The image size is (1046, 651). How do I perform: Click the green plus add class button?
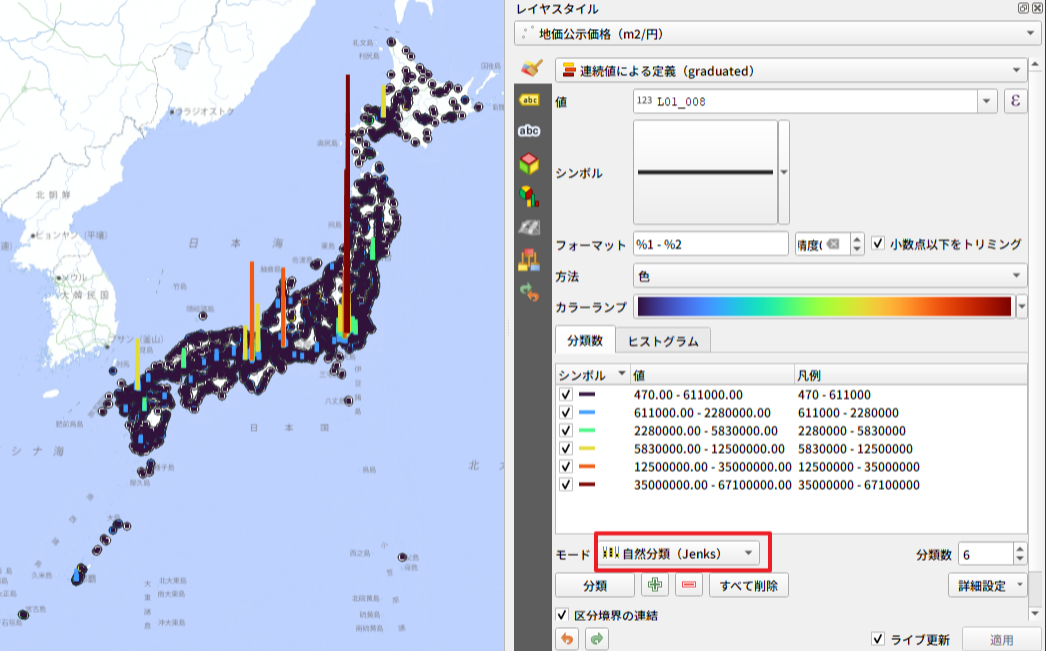click(654, 585)
